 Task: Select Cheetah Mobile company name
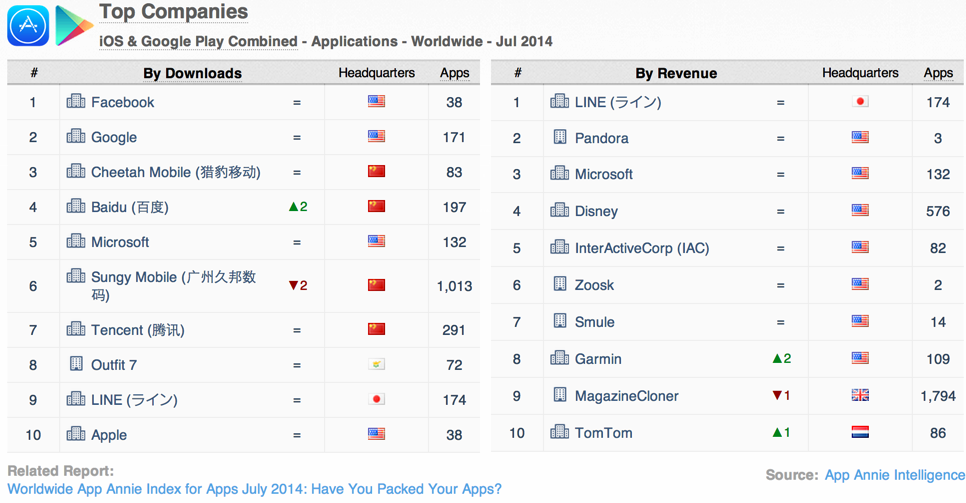176,173
